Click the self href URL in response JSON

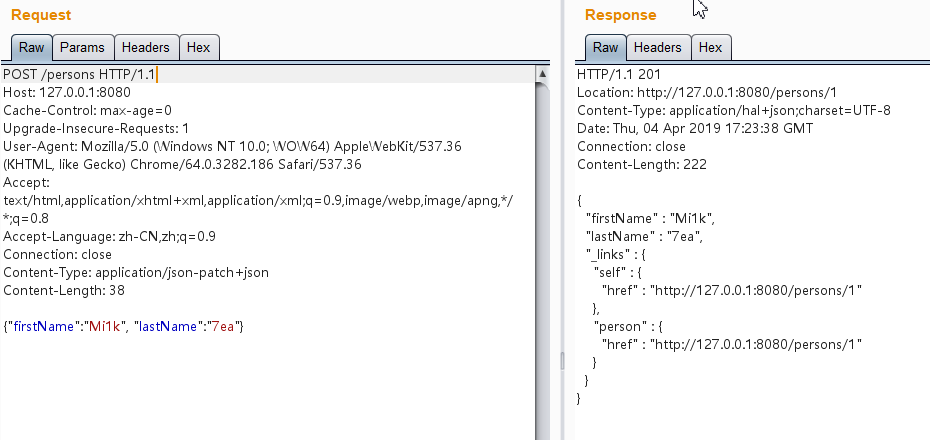(756, 290)
